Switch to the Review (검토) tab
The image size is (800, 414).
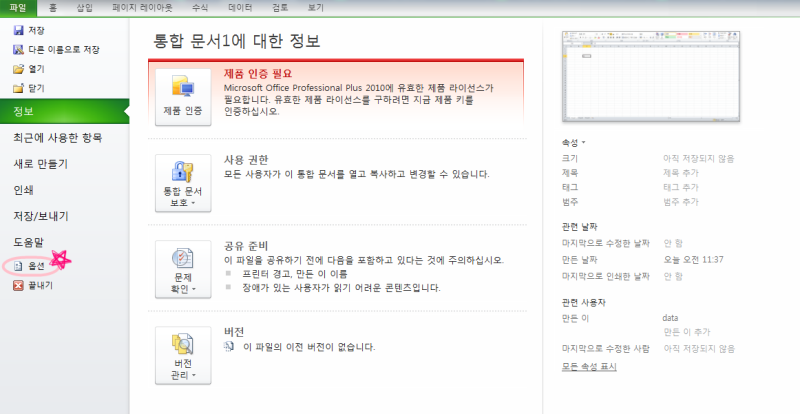tap(280, 8)
